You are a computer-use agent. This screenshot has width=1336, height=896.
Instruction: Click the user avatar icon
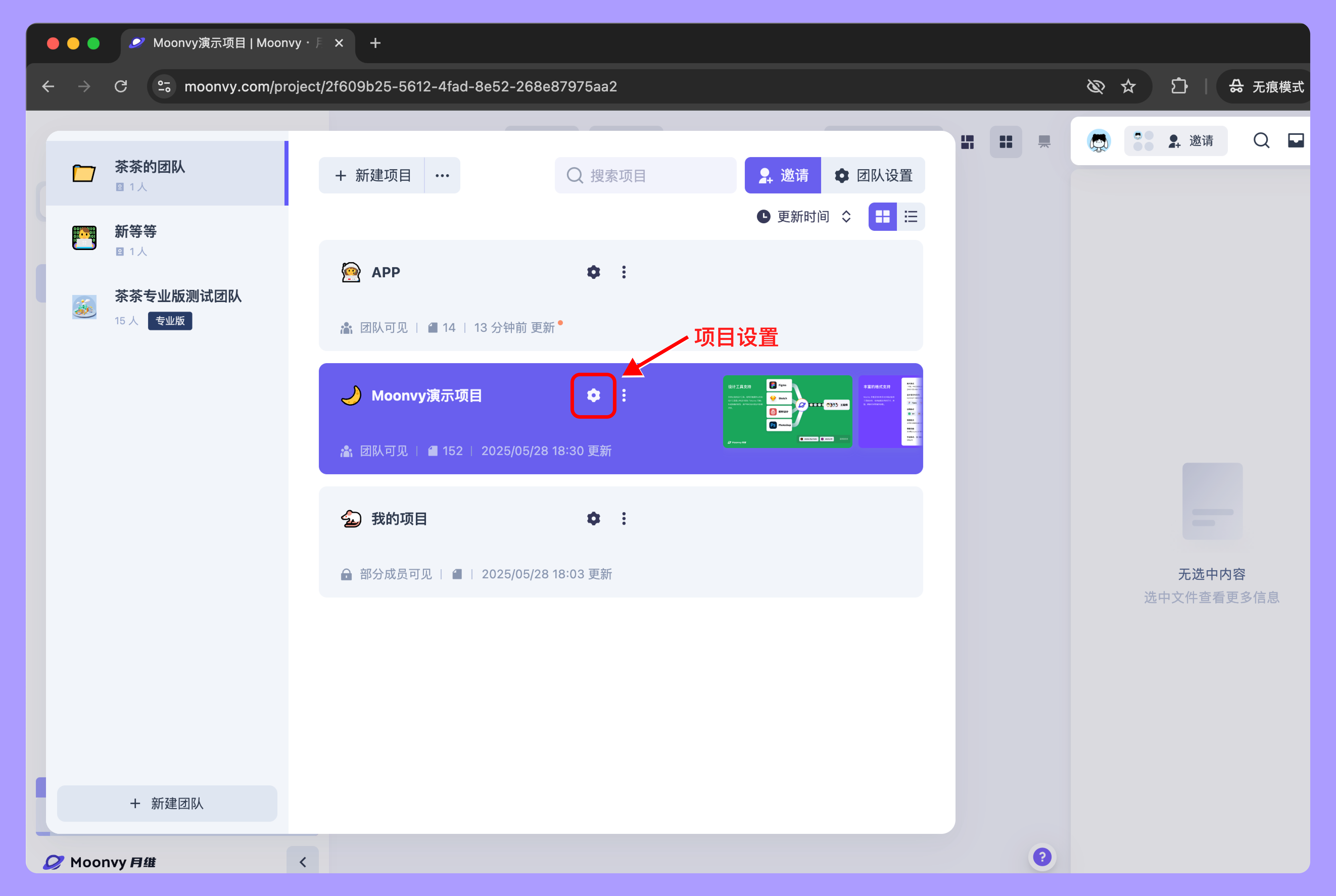click(x=1098, y=141)
